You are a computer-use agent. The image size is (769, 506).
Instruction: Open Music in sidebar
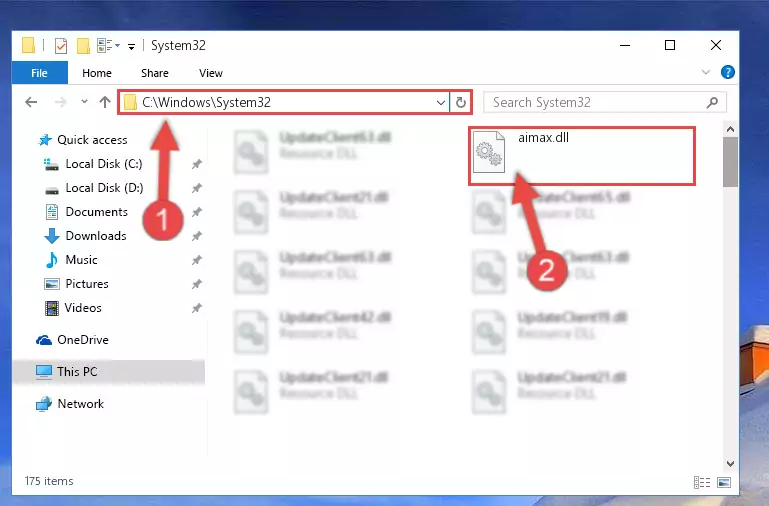tap(81, 260)
